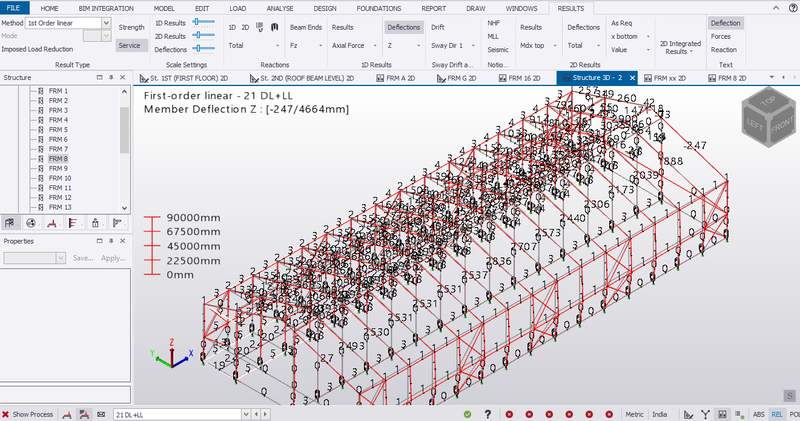800x421 pixels.
Task: Toggle Beam Ends reactions
Action: click(306, 27)
